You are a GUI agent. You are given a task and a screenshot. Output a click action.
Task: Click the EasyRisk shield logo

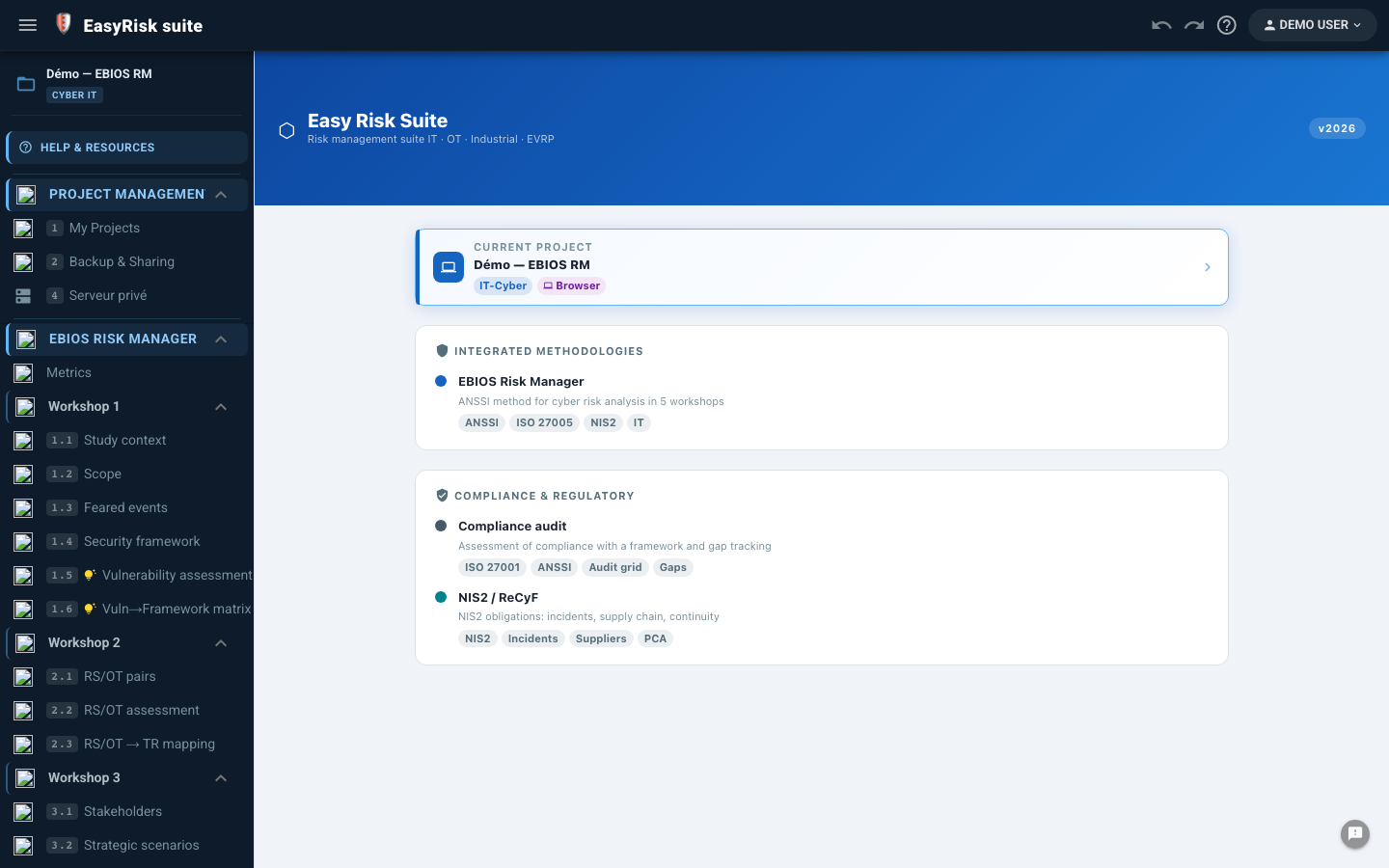64,24
